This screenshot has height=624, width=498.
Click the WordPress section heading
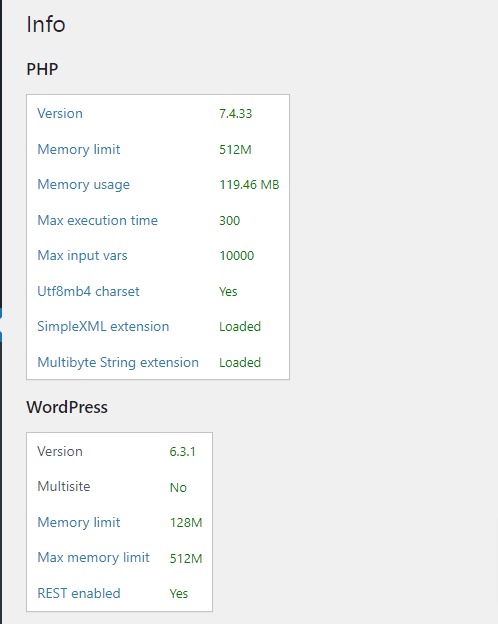click(67, 407)
